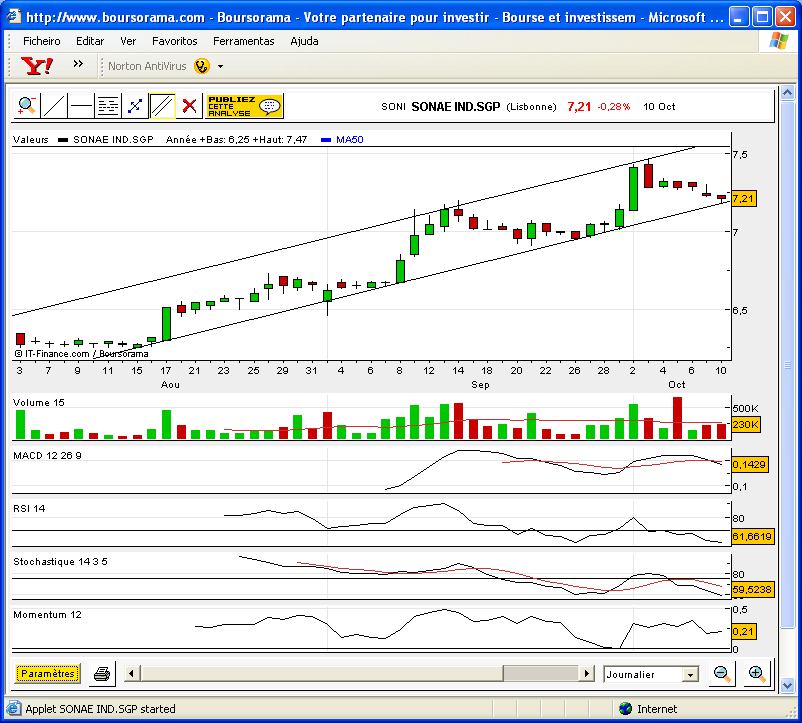Select the Fibonacci levels tool icon
Viewport: 802px width, 723px height.
(108, 106)
